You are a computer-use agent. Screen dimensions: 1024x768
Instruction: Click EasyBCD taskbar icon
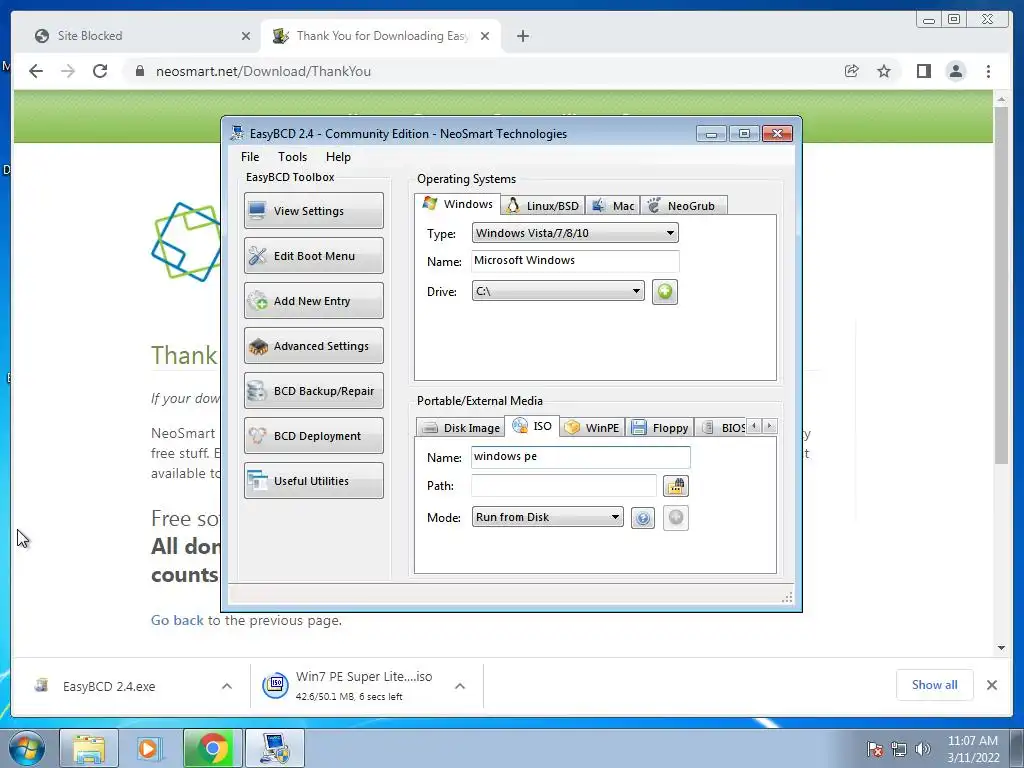[276, 748]
